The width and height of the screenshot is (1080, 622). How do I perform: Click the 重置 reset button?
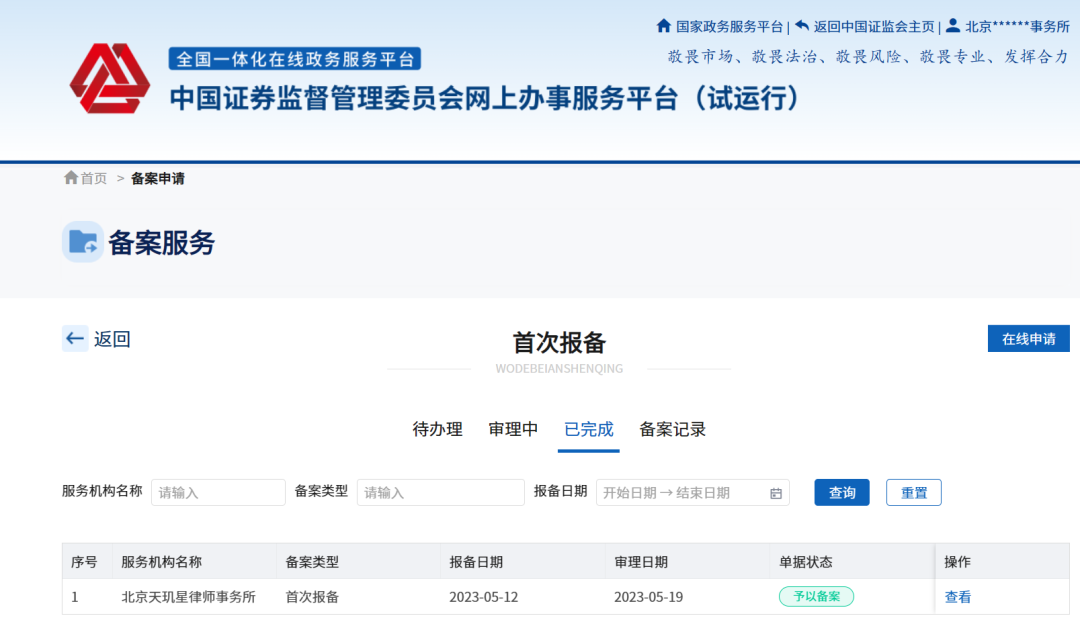click(913, 493)
